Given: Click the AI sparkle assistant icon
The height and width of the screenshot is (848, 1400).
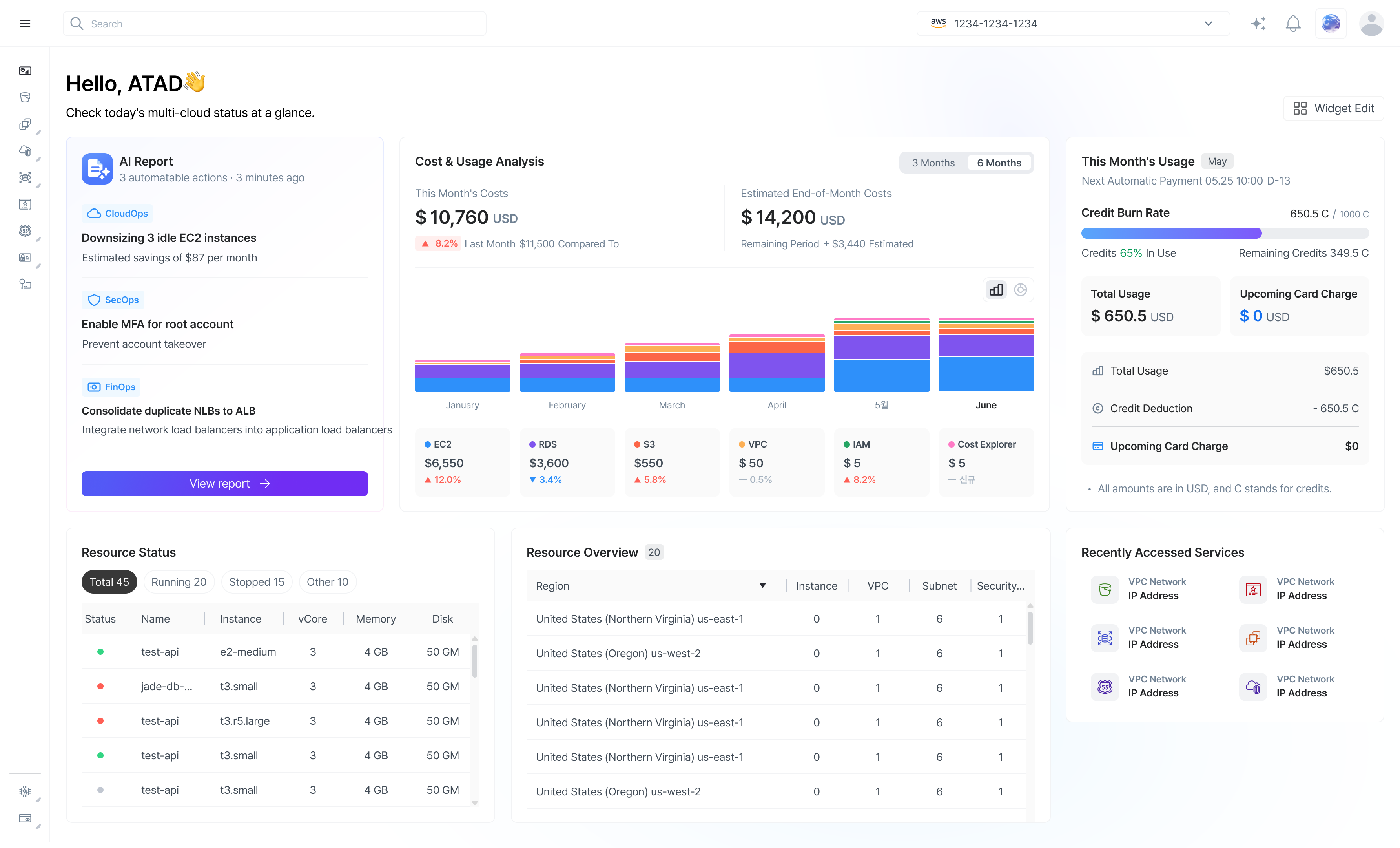Looking at the screenshot, I should (1258, 23).
